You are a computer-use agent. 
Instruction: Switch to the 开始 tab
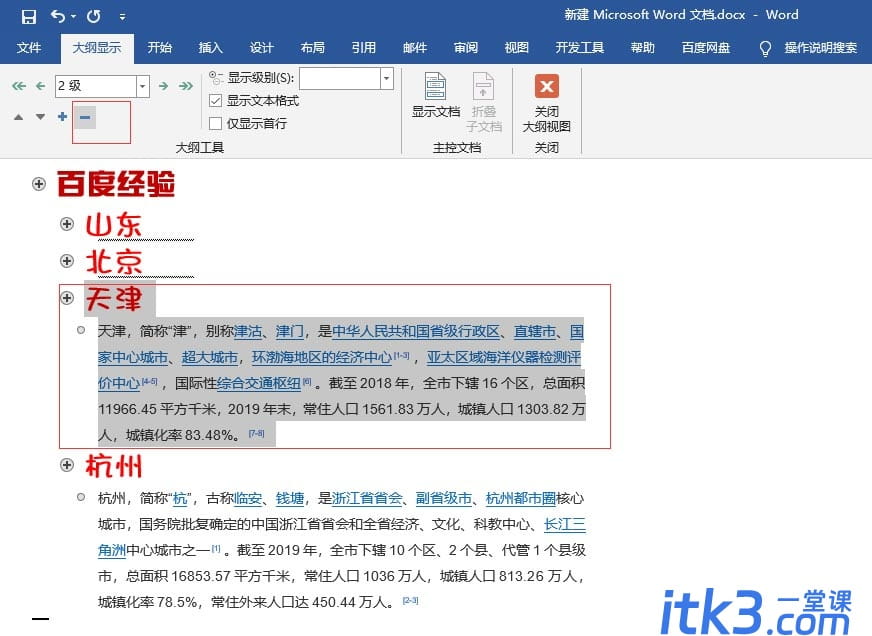160,48
